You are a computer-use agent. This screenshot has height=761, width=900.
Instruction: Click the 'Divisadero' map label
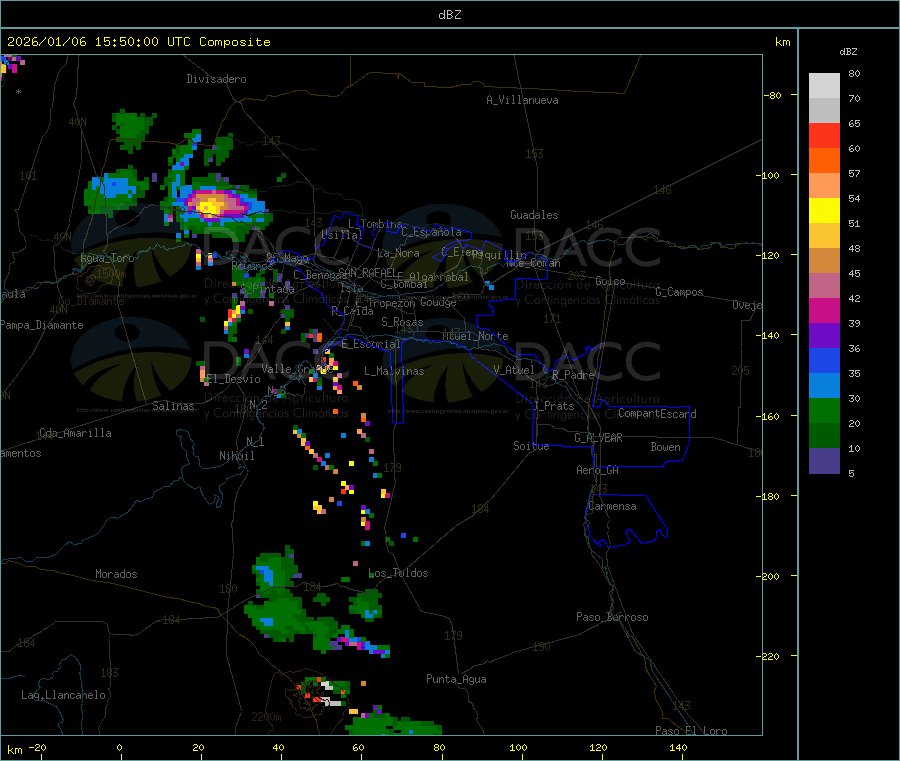point(216,79)
